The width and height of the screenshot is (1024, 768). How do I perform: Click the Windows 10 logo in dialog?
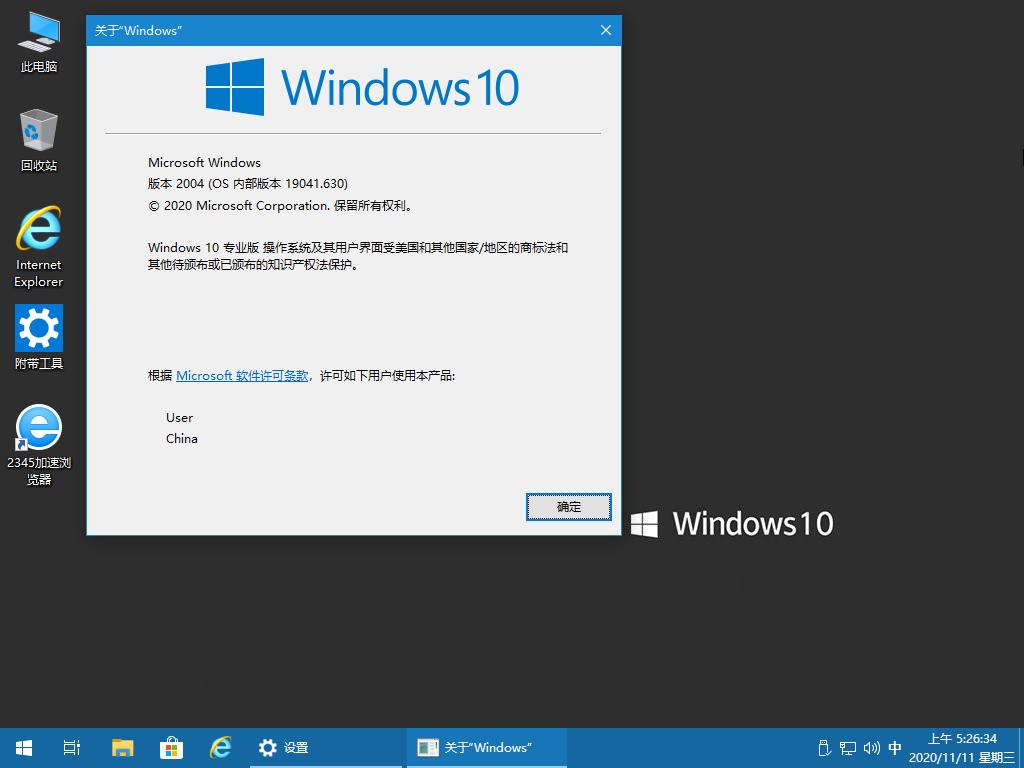pos(362,87)
